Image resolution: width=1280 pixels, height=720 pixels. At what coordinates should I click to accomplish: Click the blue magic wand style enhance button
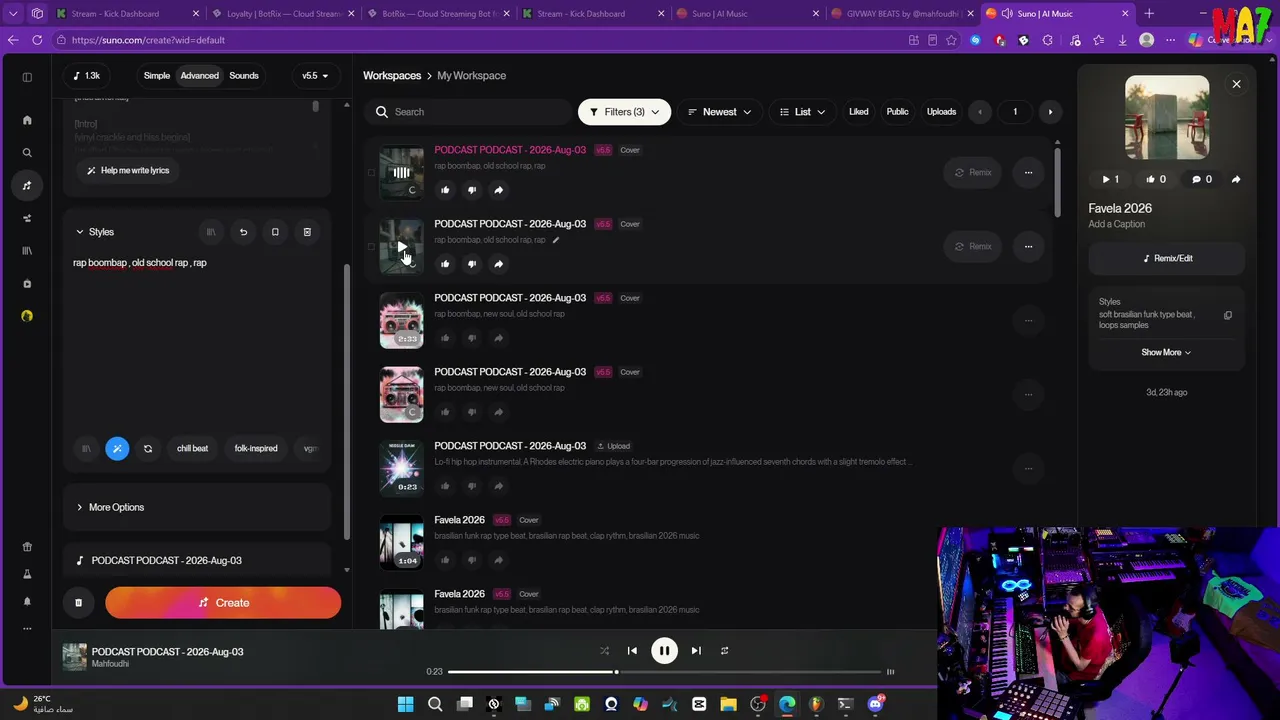[x=117, y=449]
